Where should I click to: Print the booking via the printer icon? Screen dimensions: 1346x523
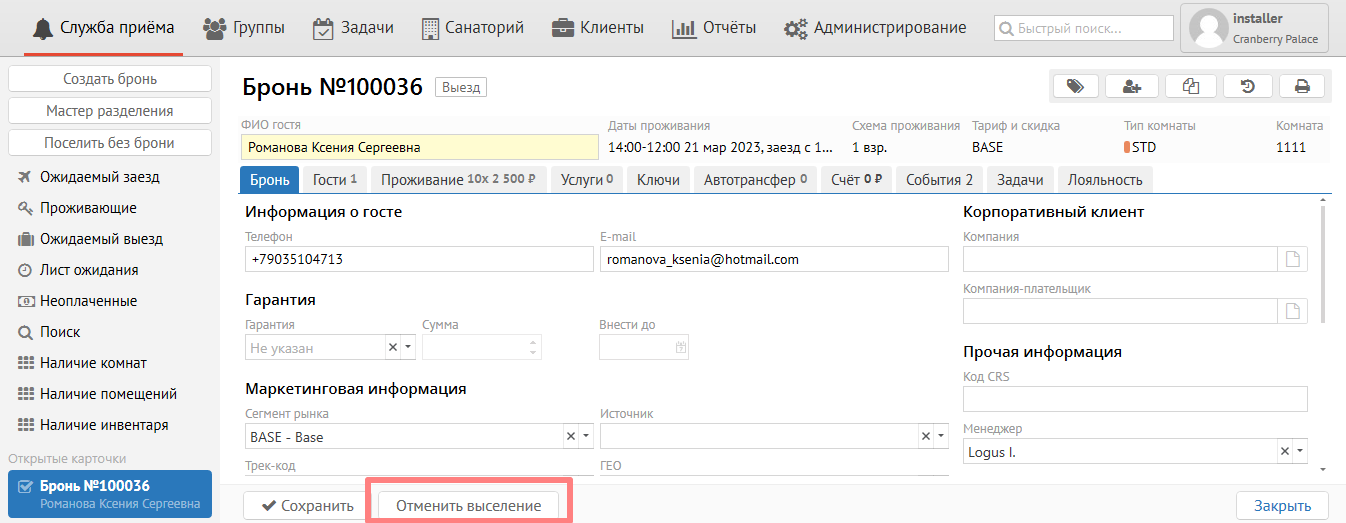tap(1302, 87)
